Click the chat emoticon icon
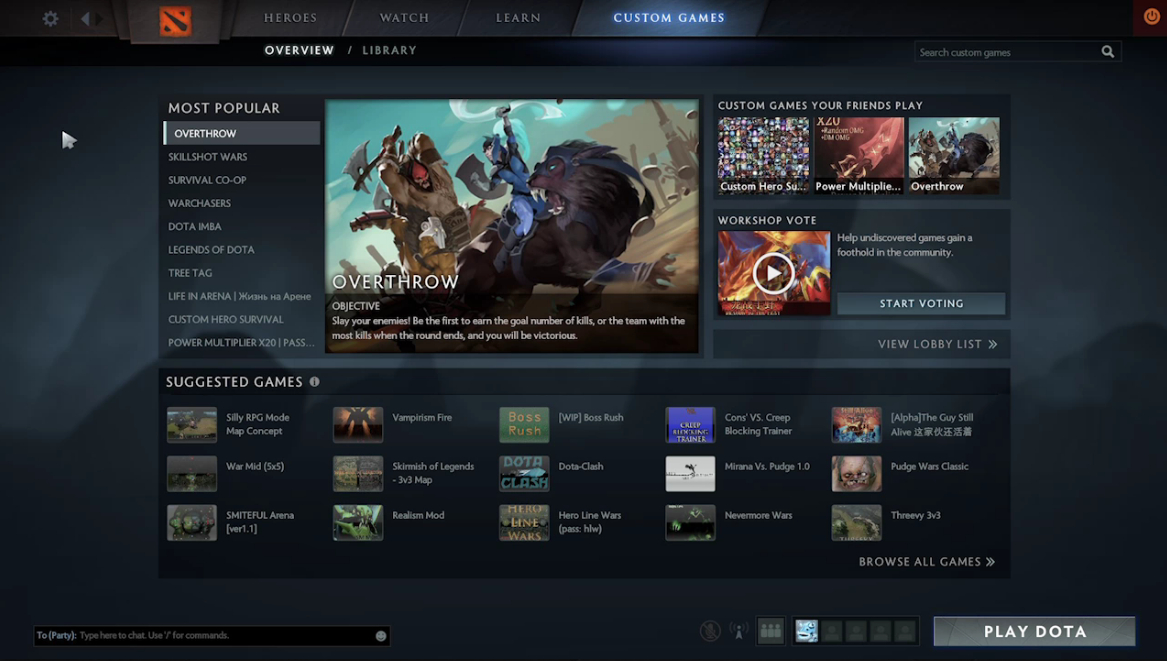Viewport: 1167px width, 661px height. tap(381, 636)
